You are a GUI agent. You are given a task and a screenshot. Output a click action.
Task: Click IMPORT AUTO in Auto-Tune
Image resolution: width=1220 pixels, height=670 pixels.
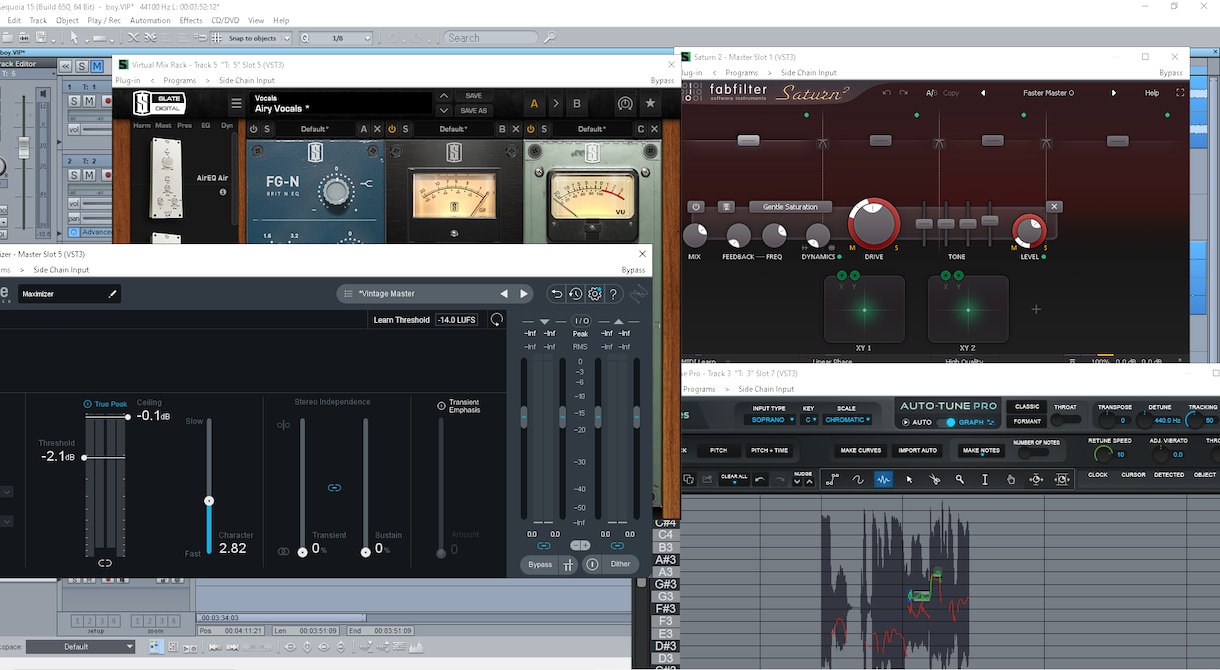[x=917, y=451]
